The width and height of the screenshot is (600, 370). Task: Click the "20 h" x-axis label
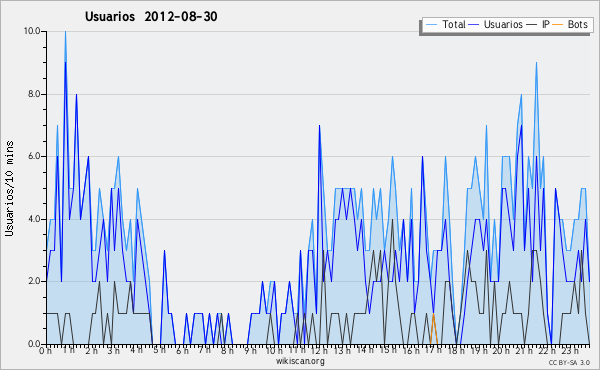(502, 351)
